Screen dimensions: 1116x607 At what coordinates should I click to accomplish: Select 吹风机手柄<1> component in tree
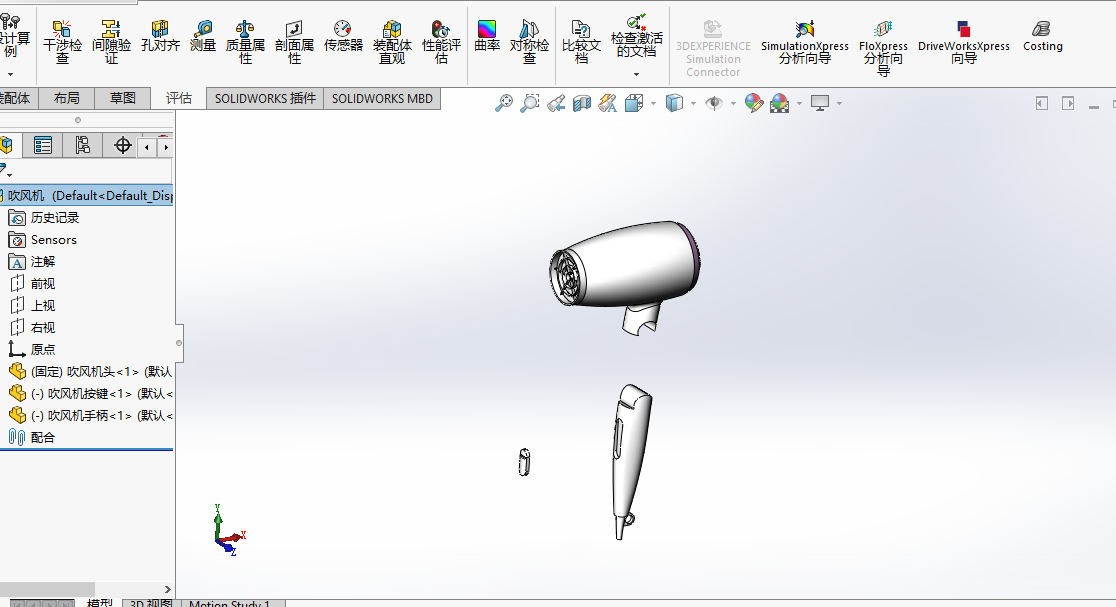(x=90, y=416)
